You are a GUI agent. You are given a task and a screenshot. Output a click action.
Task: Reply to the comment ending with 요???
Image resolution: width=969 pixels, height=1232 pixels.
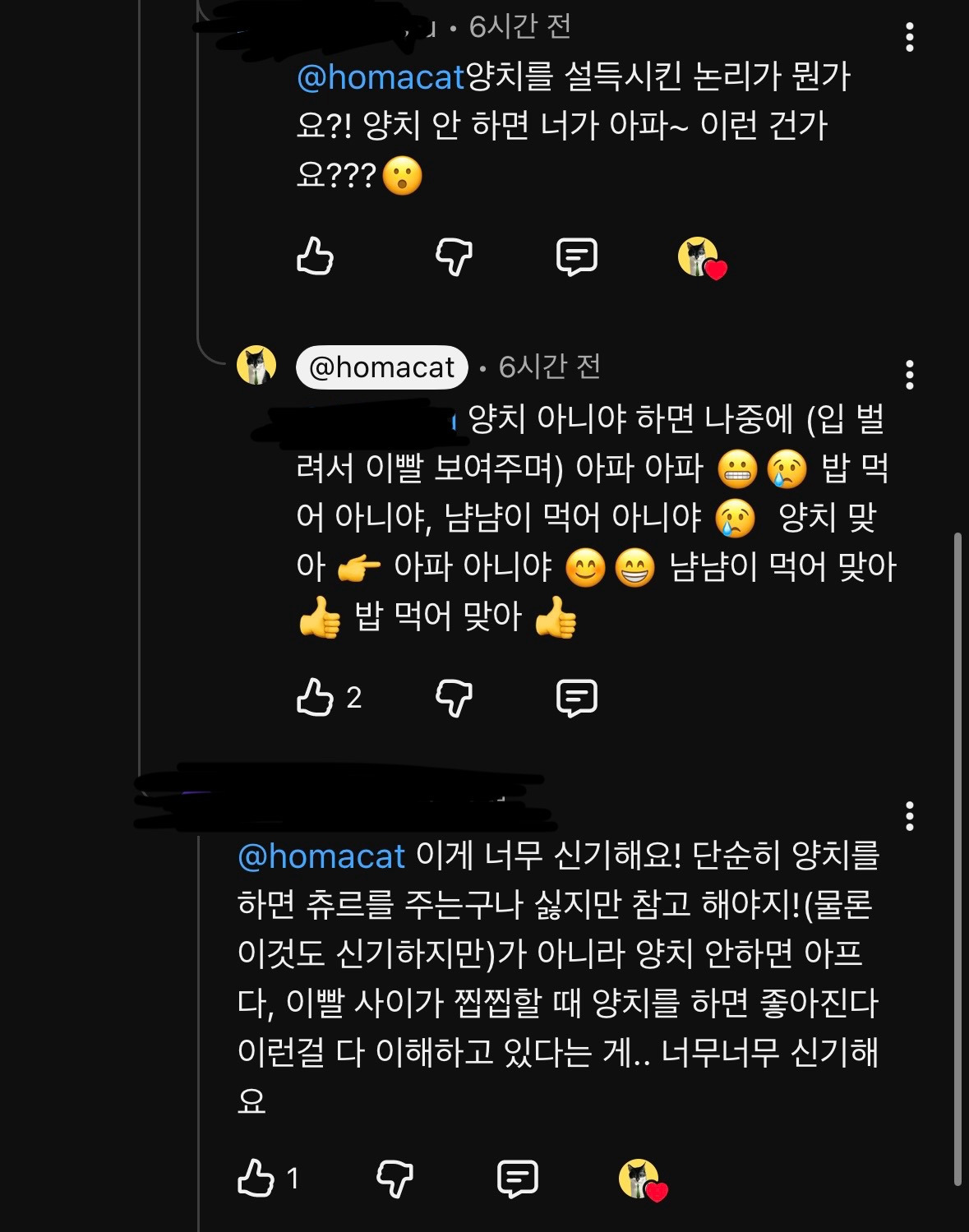click(x=577, y=256)
